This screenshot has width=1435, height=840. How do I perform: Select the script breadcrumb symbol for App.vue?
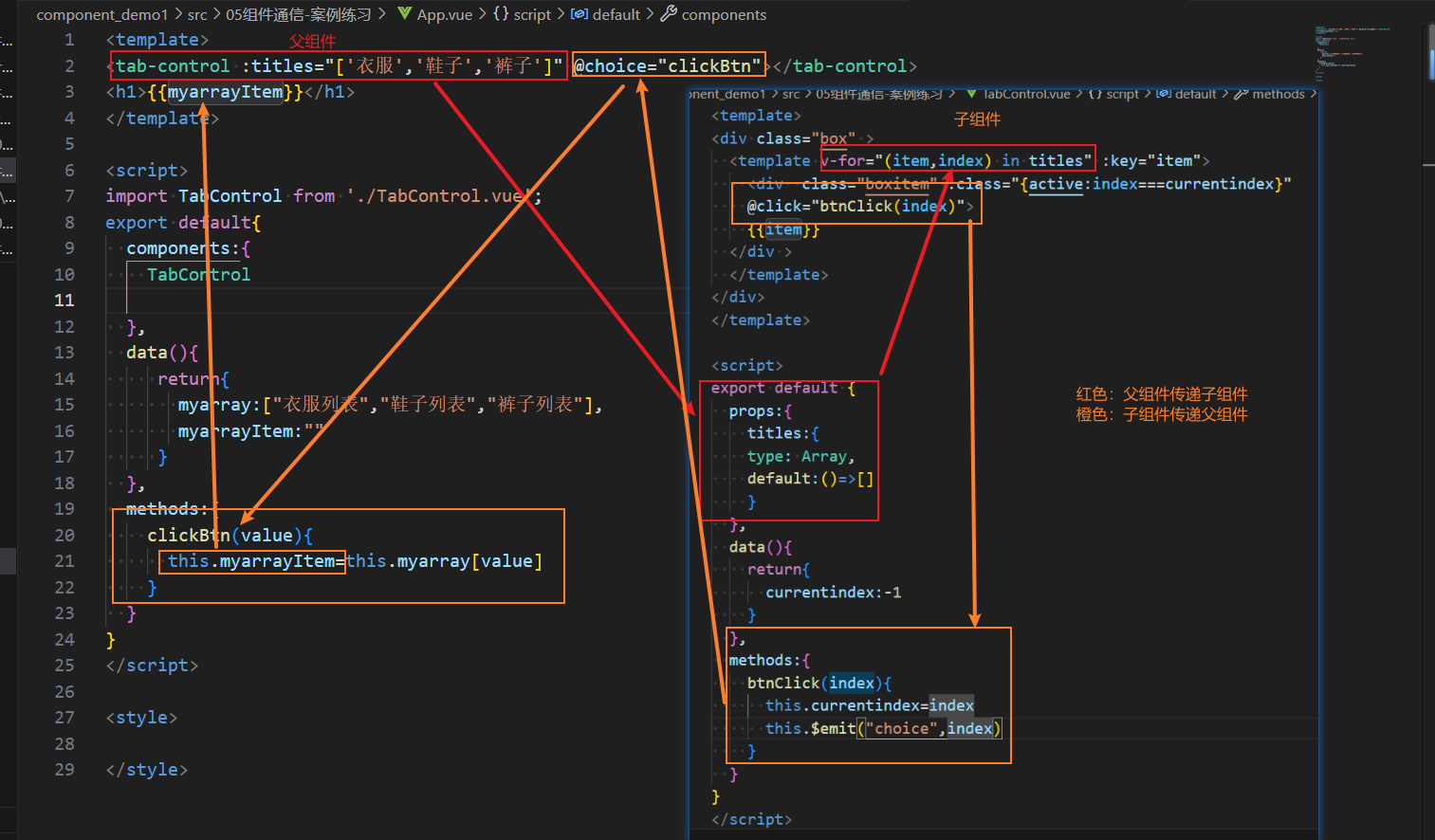coord(532,14)
